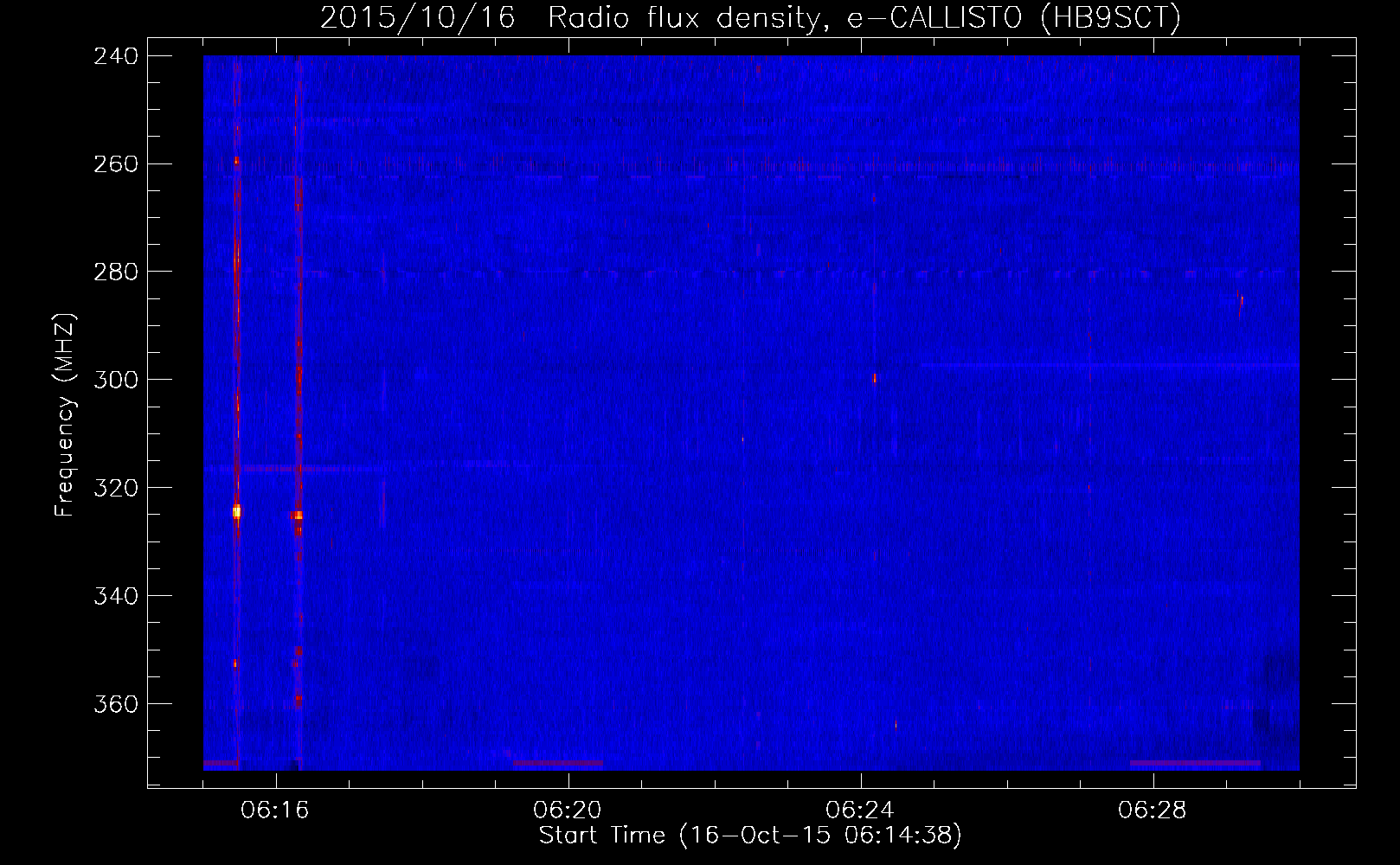The width and height of the screenshot is (1400, 865).
Task: Click the plot title 'Radio flux density, e-CALLISTO (HB9SCT)'
Action: tap(864, 17)
